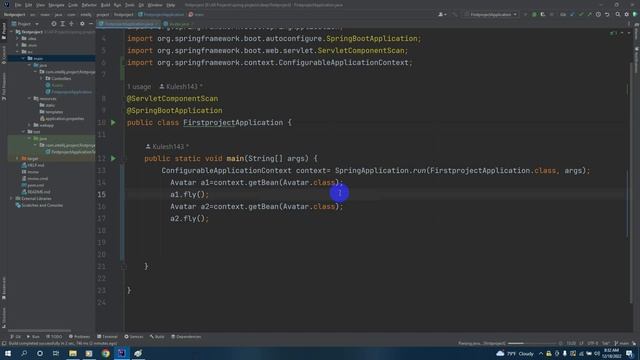Open the Terminal tool window tab
The width and height of the screenshot is (640, 360).
click(x=107, y=337)
